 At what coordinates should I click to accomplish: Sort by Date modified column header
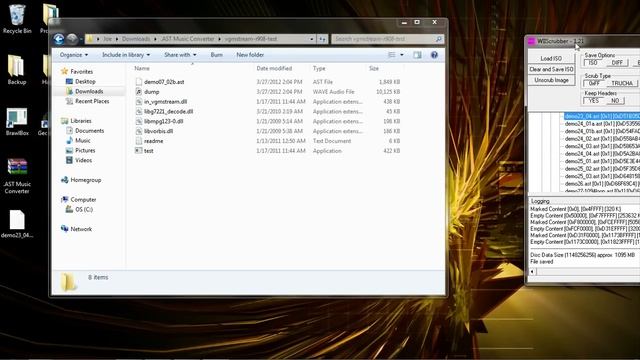pyautogui.click(x=274, y=69)
